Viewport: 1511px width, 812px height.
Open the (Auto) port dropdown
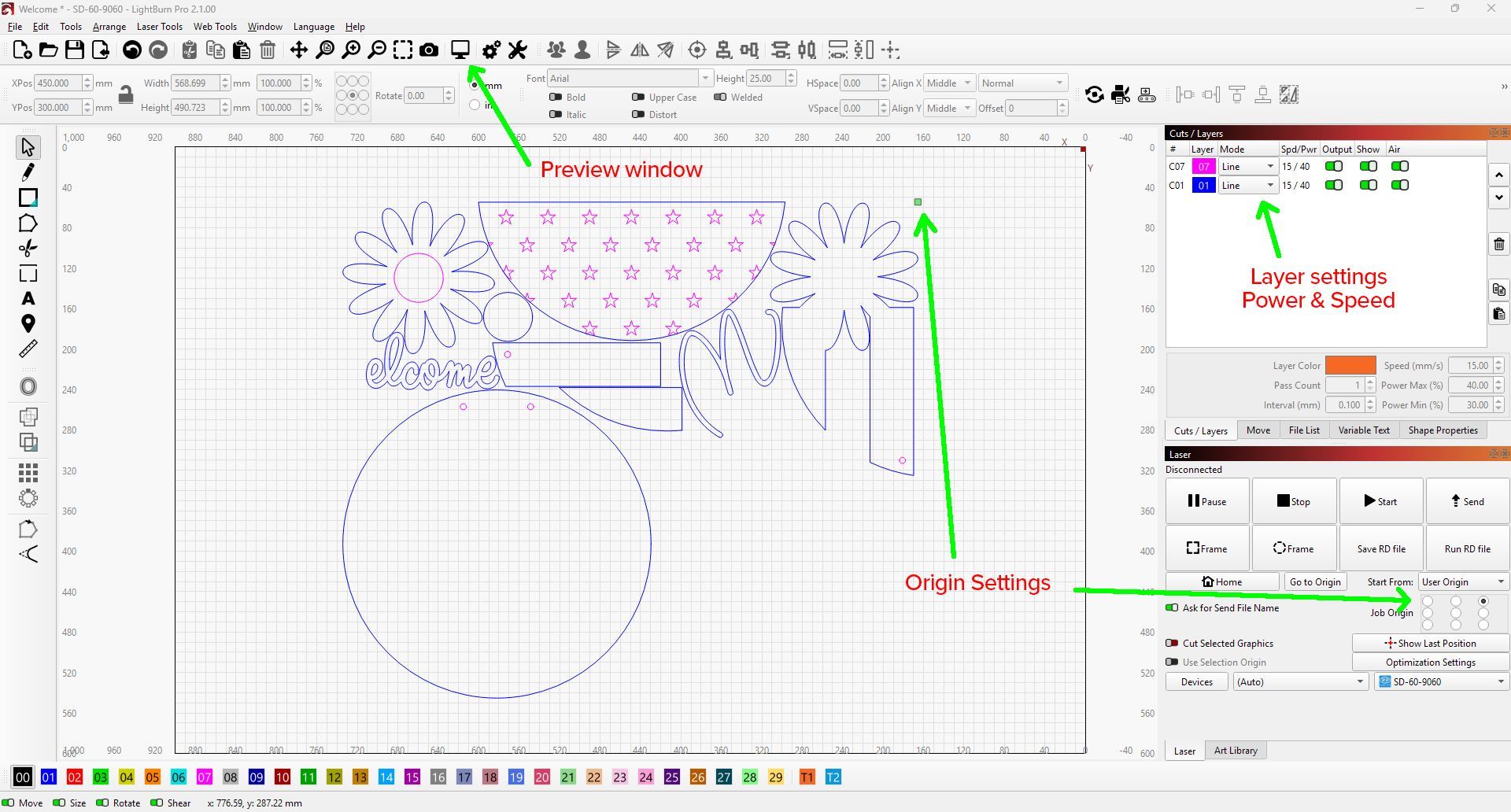(x=1300, y=681)
